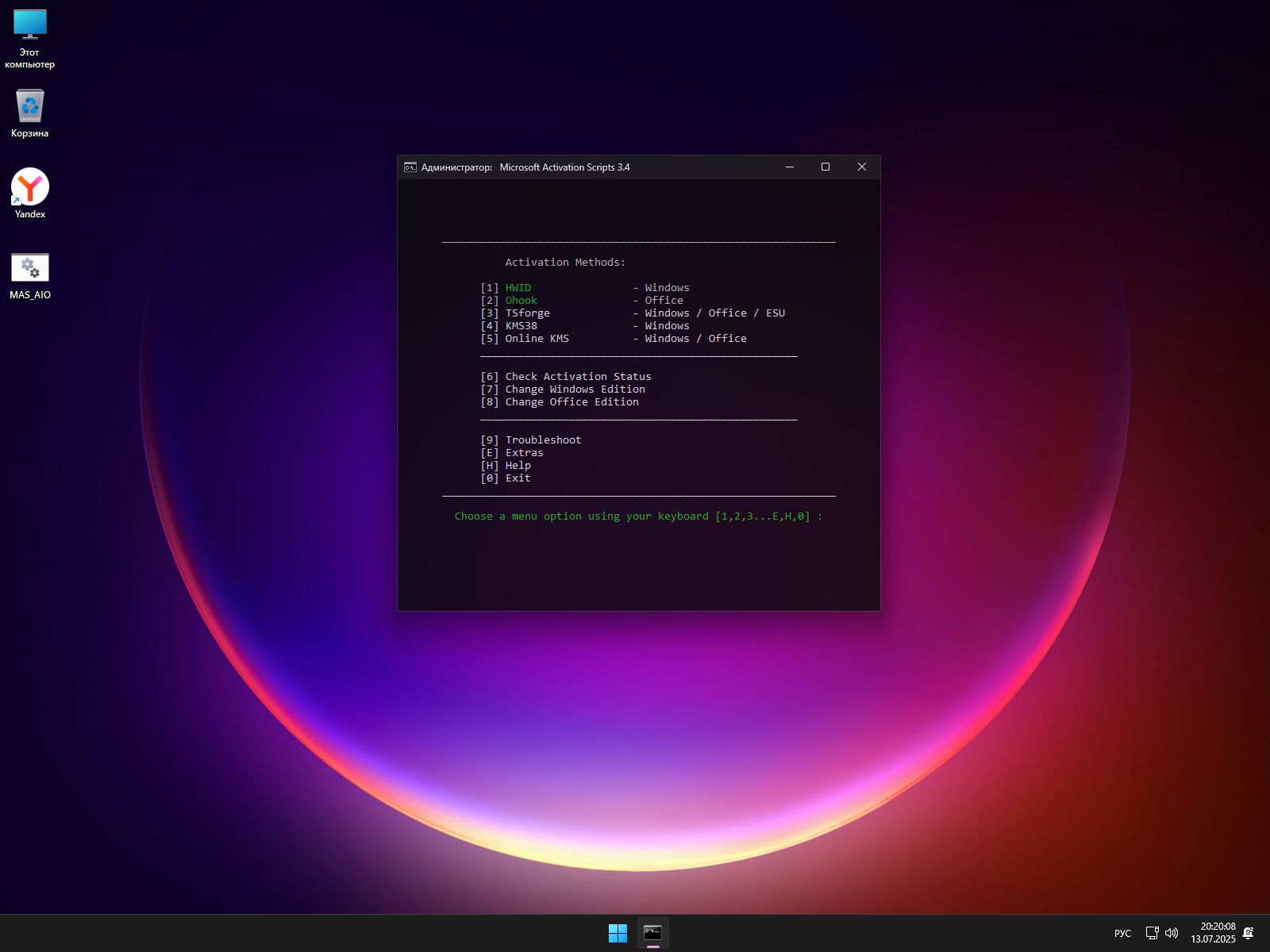Click the green Ohook option text
The height and width of the screenshot is (952, 1270).
tap(521, 301)
